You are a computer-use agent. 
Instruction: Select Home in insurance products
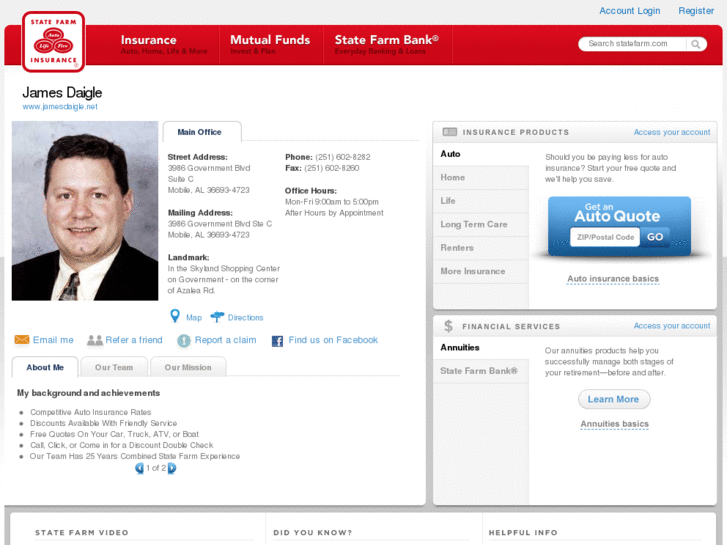tap(481, 178)
